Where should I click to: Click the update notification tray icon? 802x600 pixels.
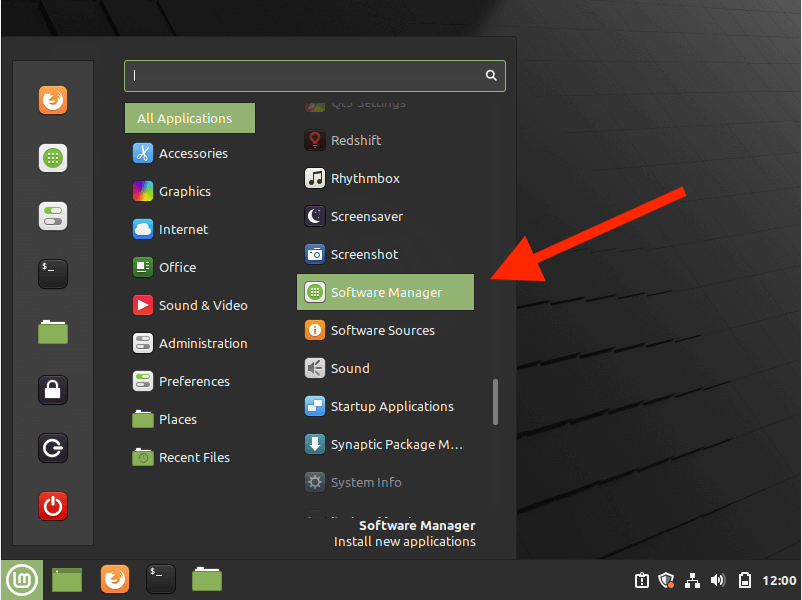641,581
